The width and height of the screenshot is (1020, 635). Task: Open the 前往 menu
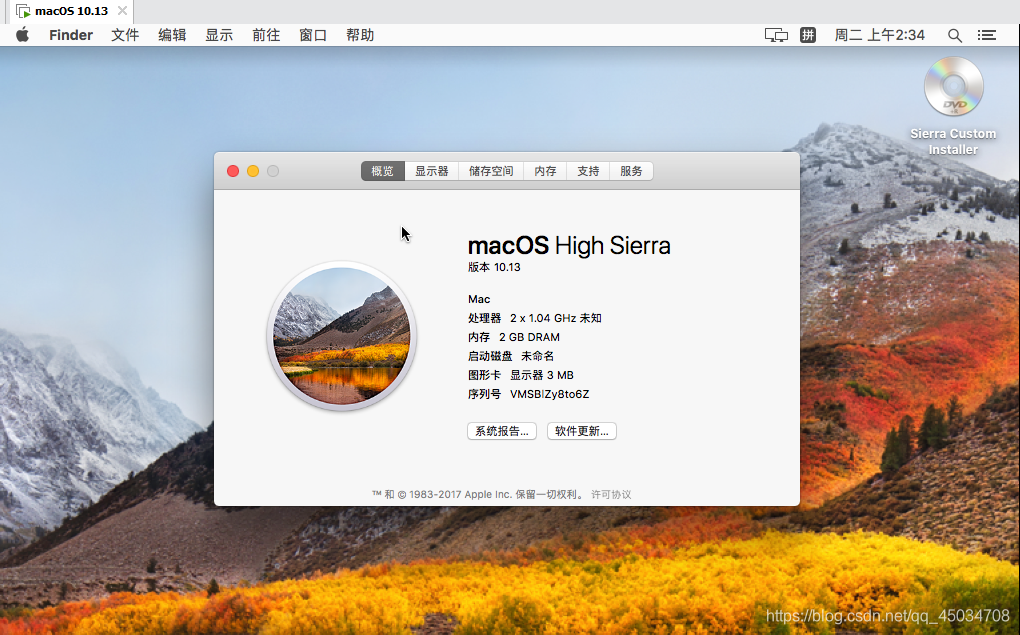click(266, 35)
